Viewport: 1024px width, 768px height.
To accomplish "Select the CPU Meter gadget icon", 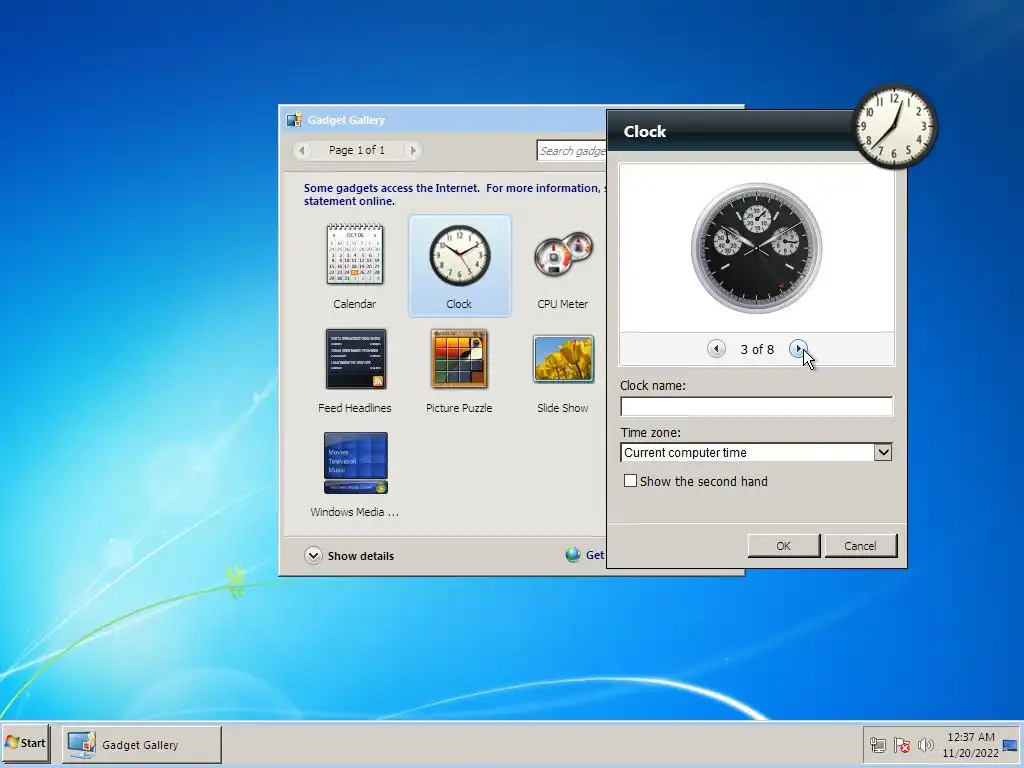I will (x=563, y=254).
